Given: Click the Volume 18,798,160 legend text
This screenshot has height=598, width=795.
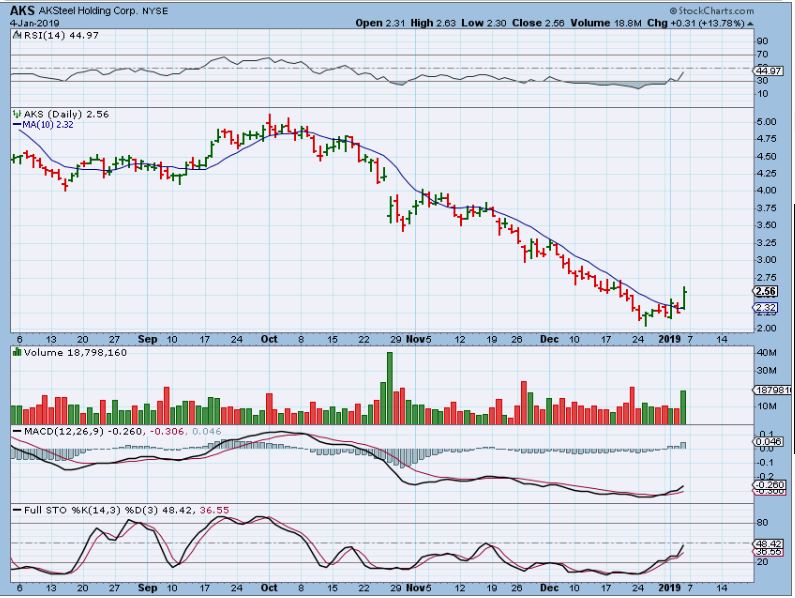Looking at the screenshot, I should pyautogui.click(x=75, y=352).
